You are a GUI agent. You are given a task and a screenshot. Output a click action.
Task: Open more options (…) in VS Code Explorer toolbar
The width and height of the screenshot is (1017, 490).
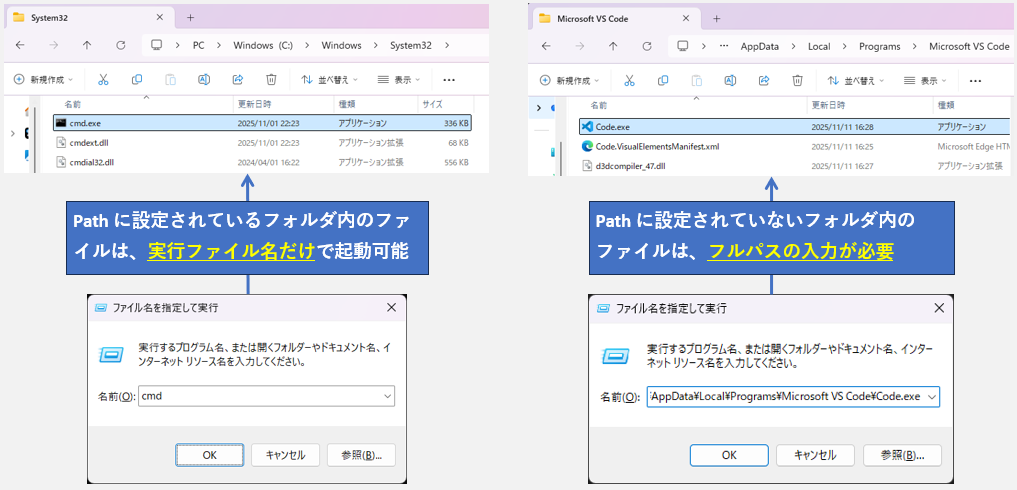pos(975,81)
